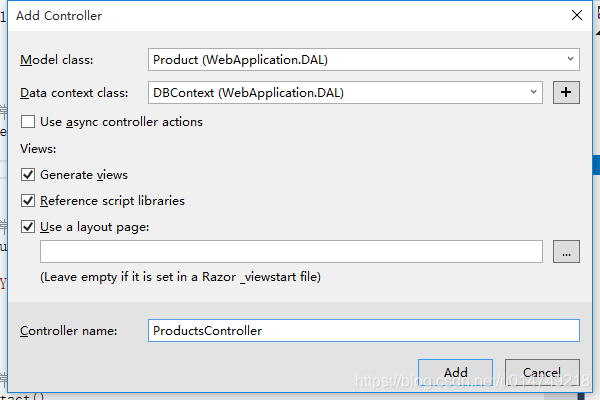Click the Add button

[455, 372]
